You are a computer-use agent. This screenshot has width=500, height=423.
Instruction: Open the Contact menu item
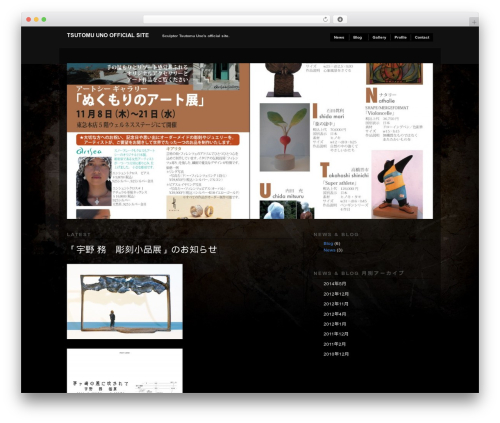click(422, 37)
